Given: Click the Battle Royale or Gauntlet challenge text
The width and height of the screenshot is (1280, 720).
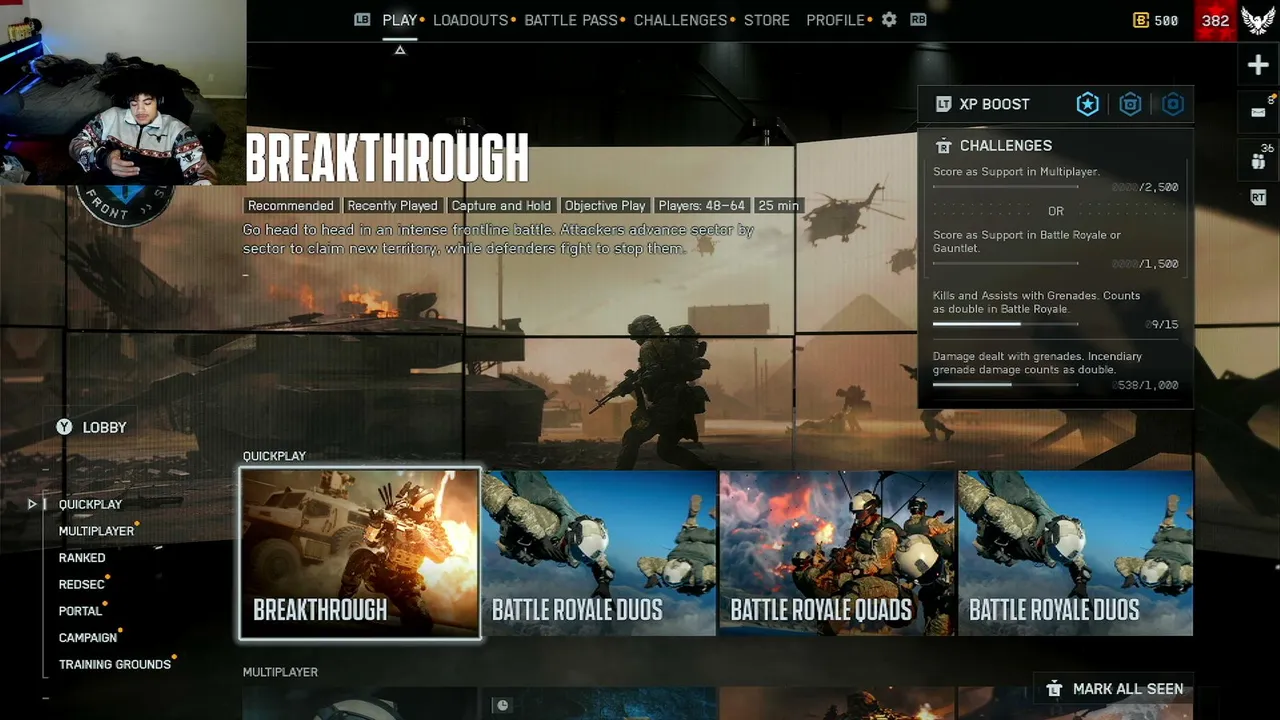Looking at the screenshot, I should 1027,241.
